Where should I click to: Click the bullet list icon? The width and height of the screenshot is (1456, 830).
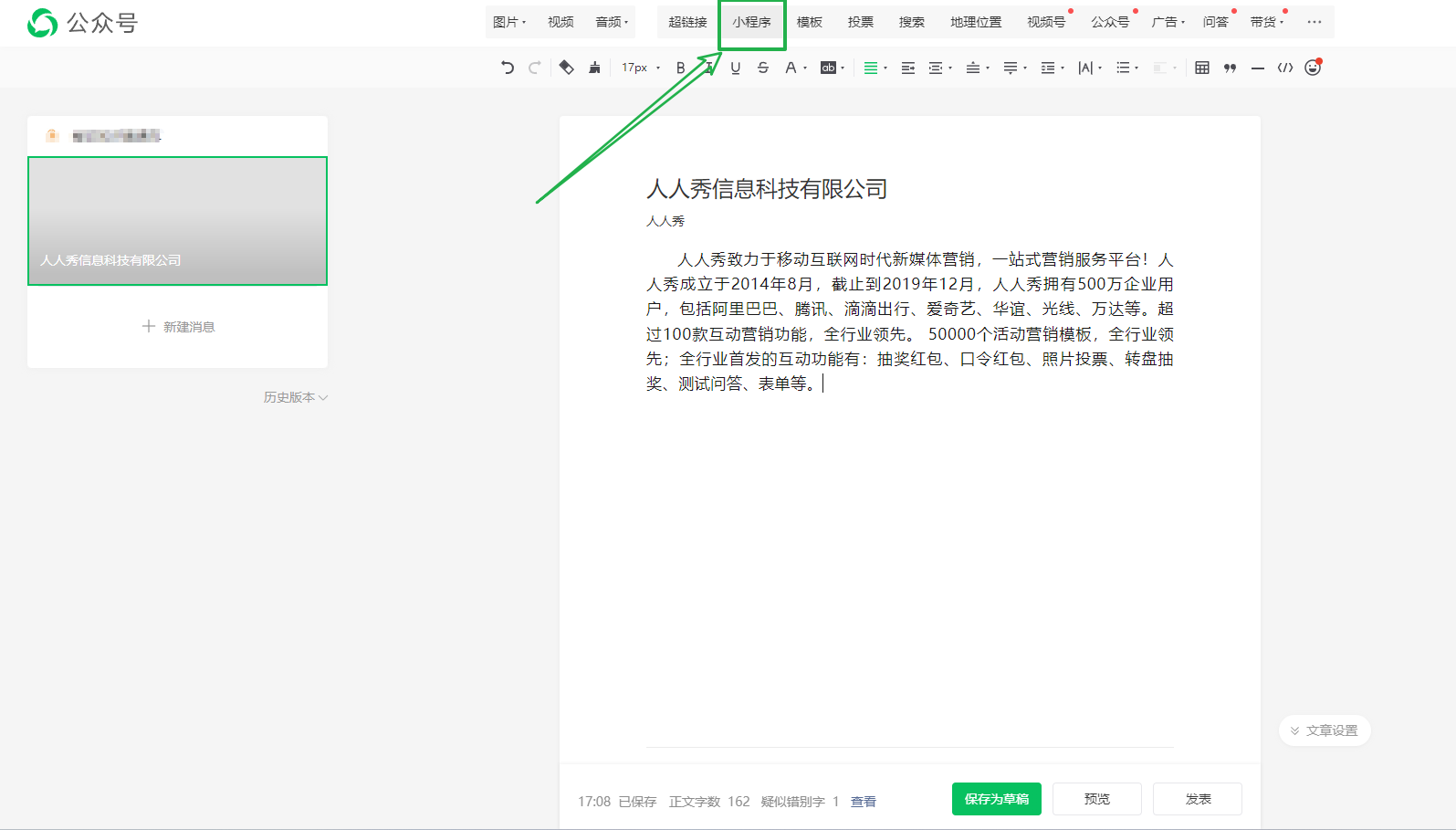point(1123,68)
